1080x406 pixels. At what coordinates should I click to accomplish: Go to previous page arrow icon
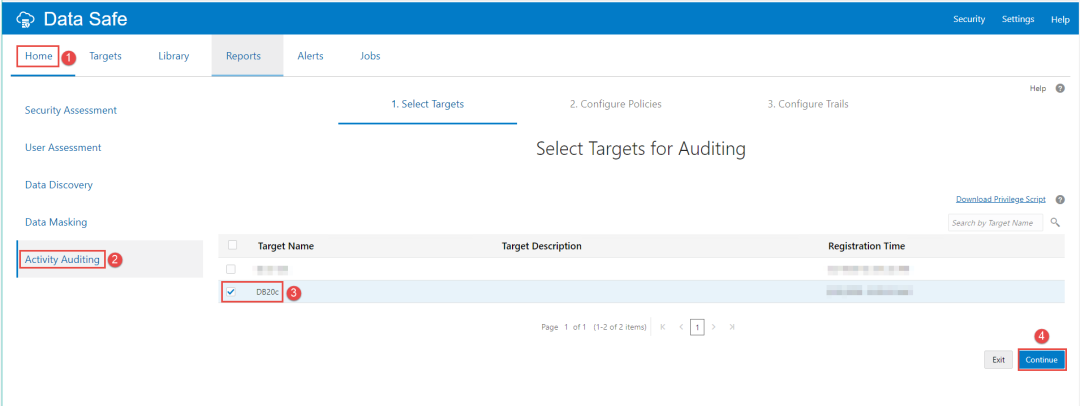pyautogui.click(x=681, y=327)
